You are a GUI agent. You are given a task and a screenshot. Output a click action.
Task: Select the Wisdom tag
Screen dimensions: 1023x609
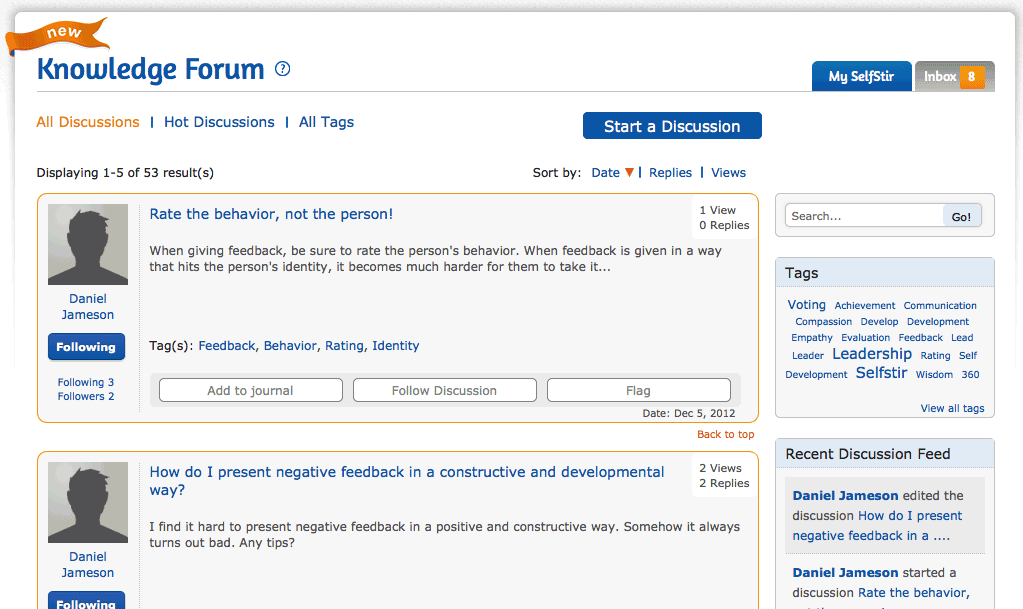(934, 375)
